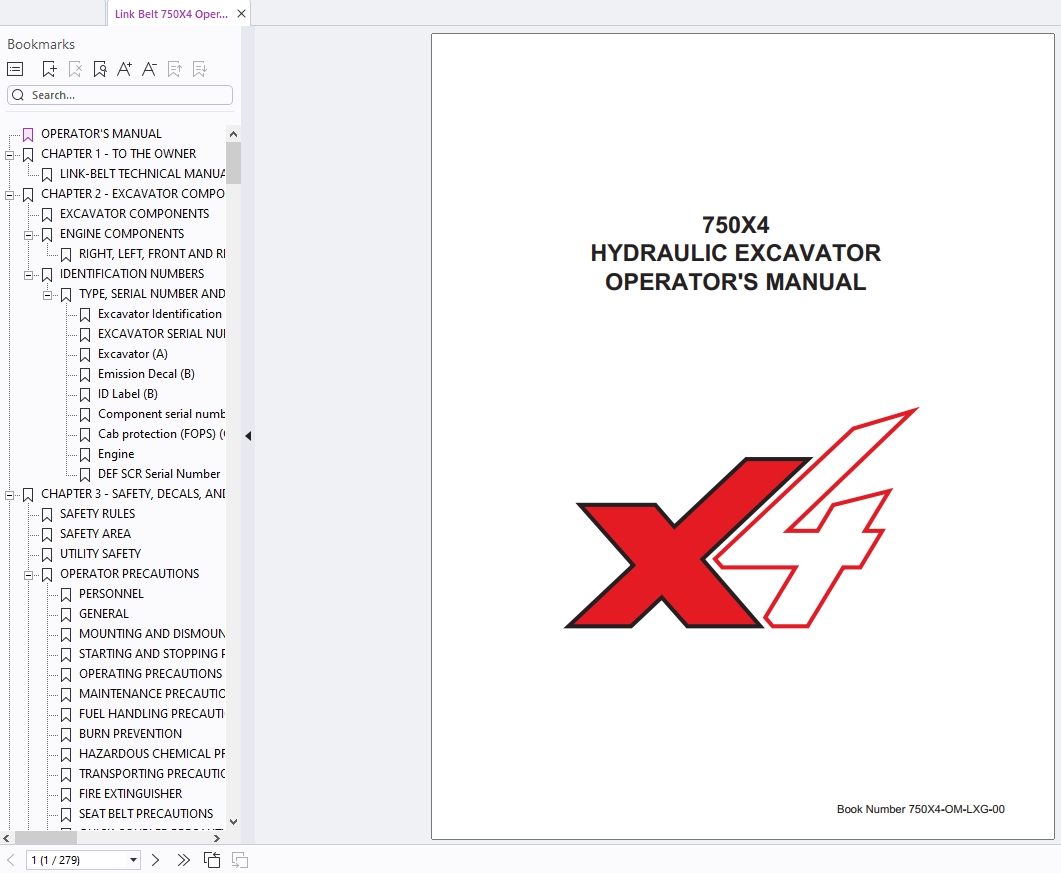Go to the next page arrow
Viewport: 1061px width, 873px height.
tap(155, 860)
